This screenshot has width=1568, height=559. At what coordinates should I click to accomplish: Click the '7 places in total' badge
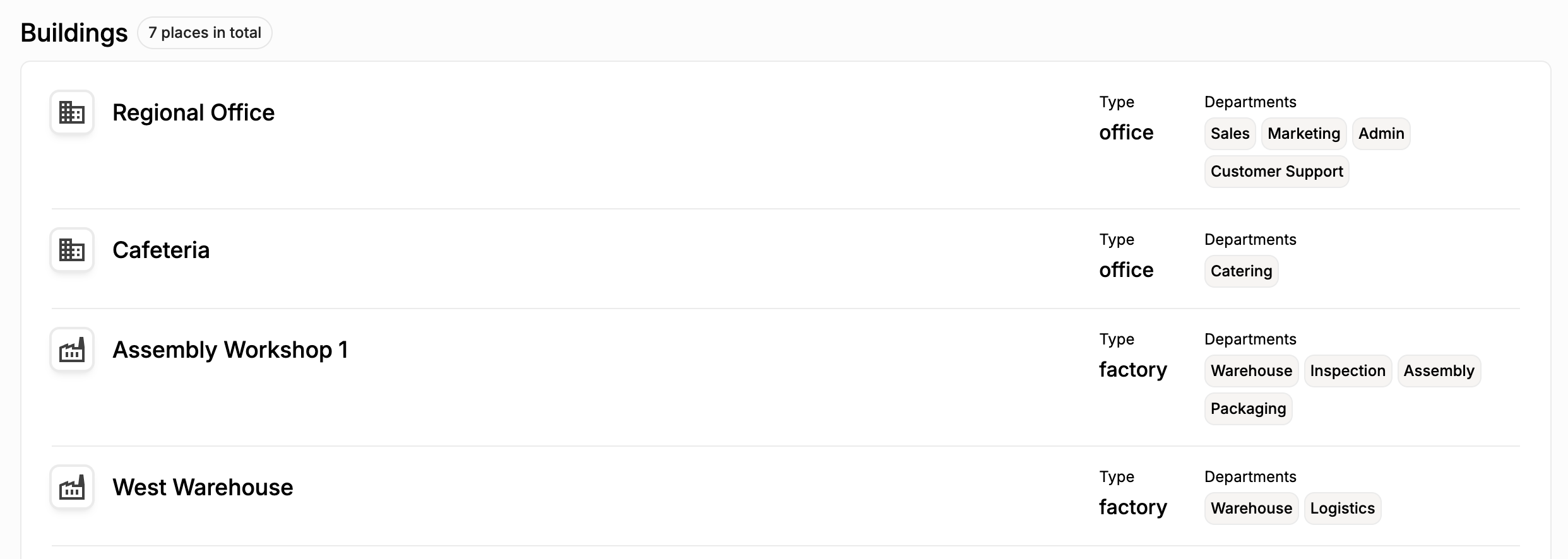205,33
